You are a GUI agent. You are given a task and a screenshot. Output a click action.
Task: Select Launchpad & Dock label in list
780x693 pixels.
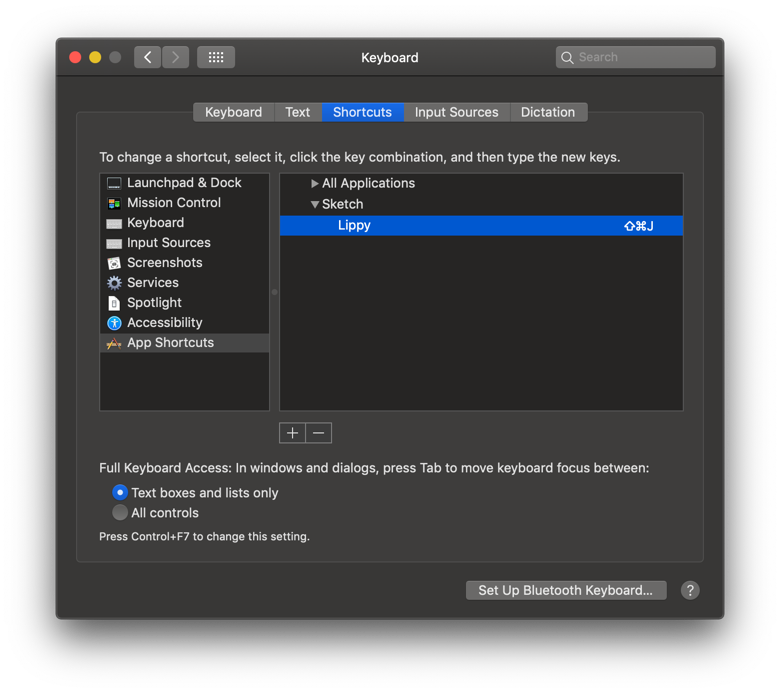tap(184, 183)
